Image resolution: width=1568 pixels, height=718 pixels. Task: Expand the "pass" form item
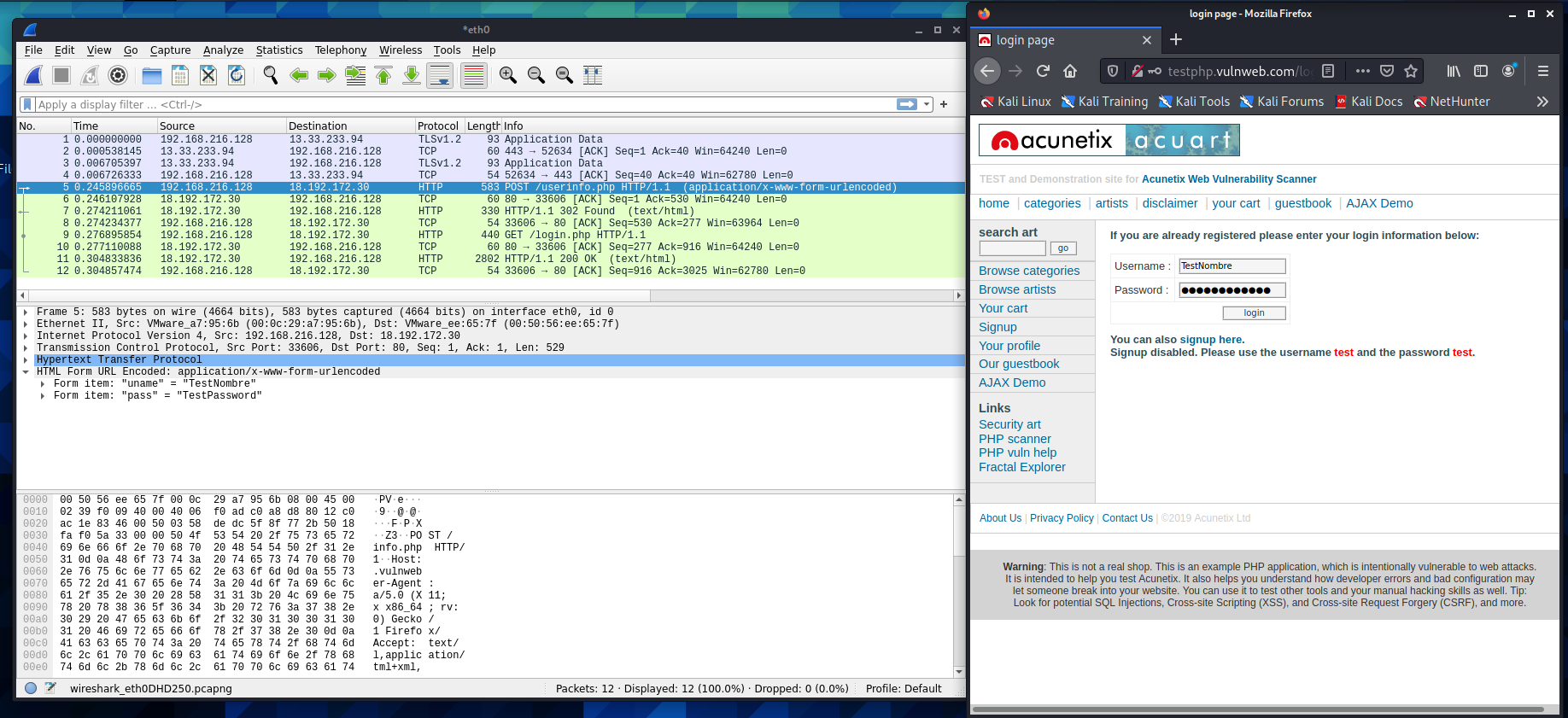click(43, 395)
